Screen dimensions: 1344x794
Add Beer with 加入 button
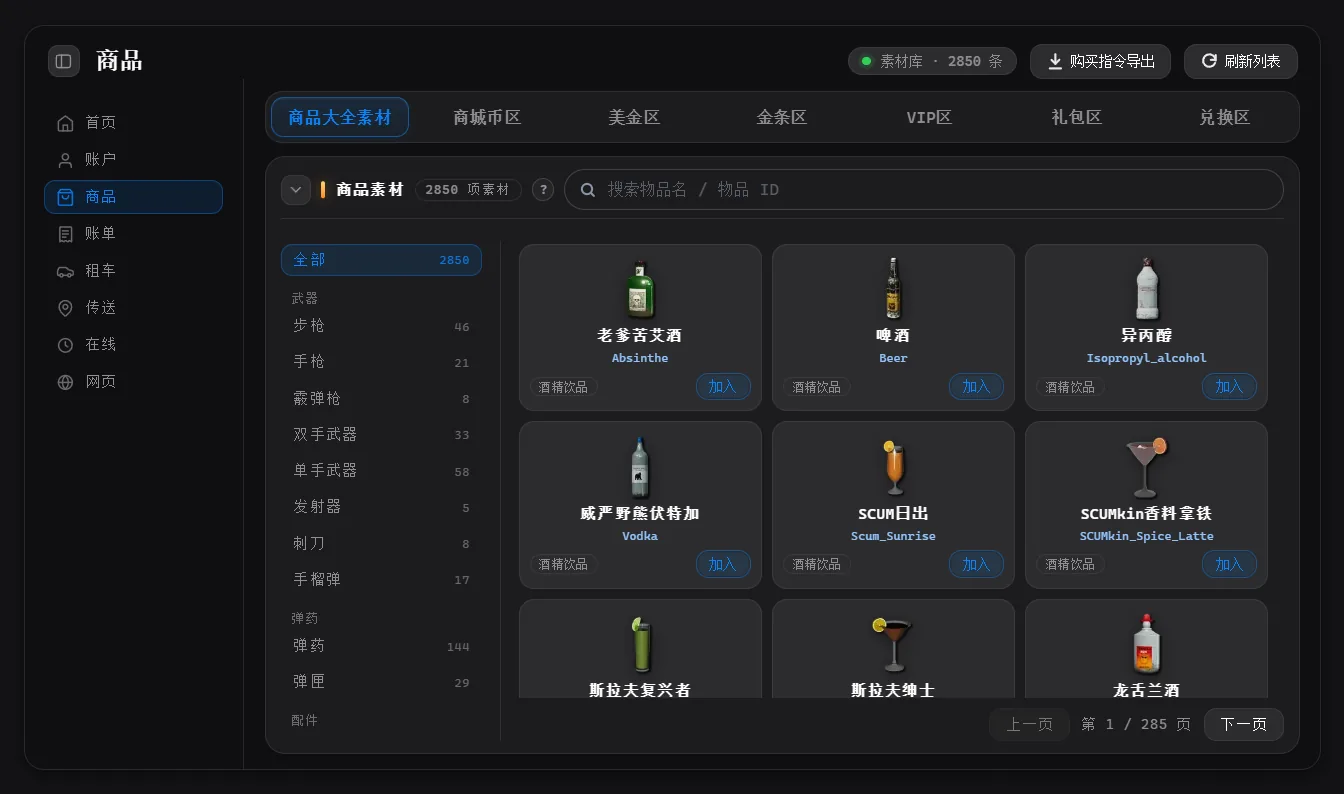[x=976, y=386]
